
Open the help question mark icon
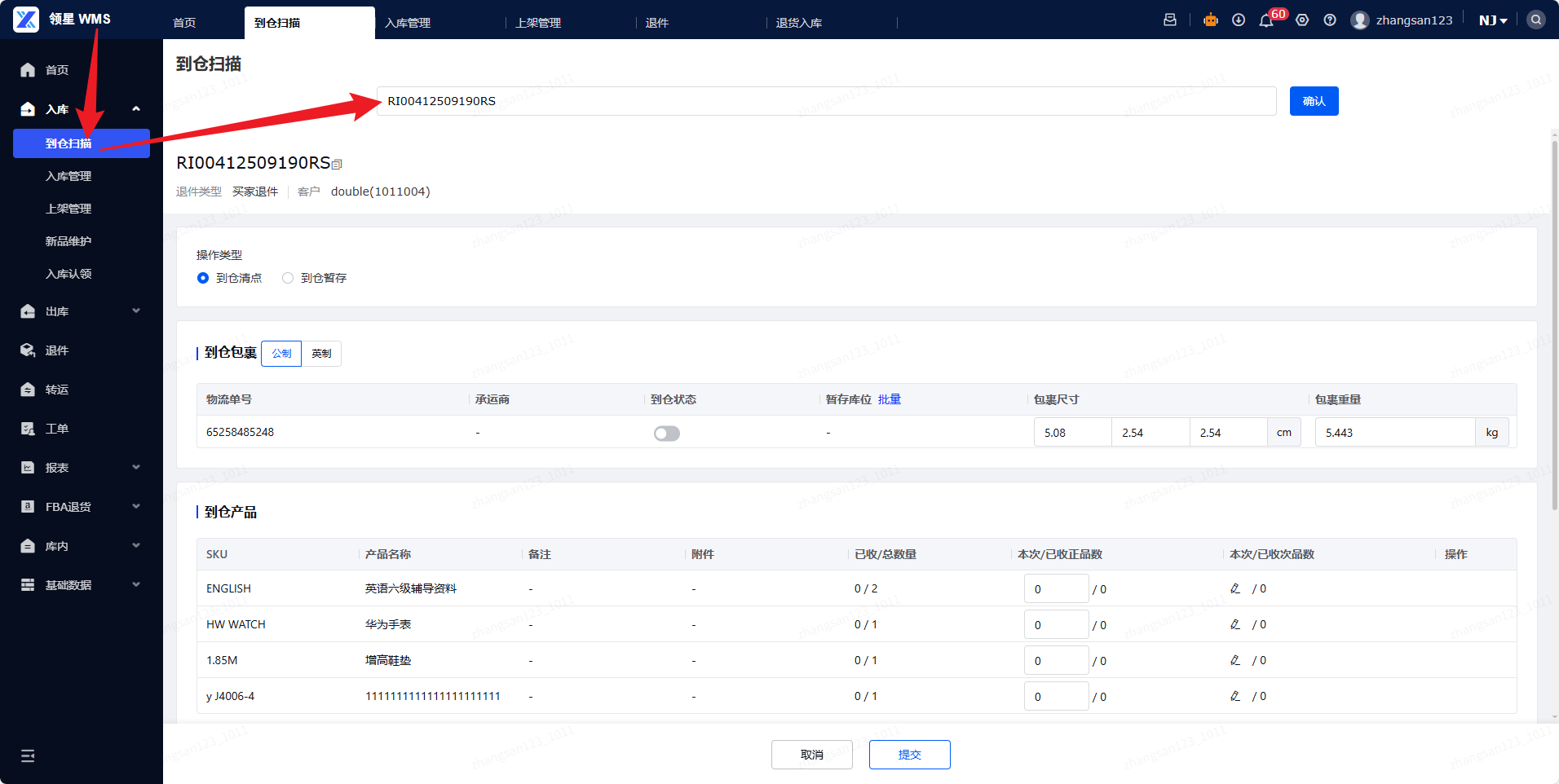click(x=1330, y=20)
